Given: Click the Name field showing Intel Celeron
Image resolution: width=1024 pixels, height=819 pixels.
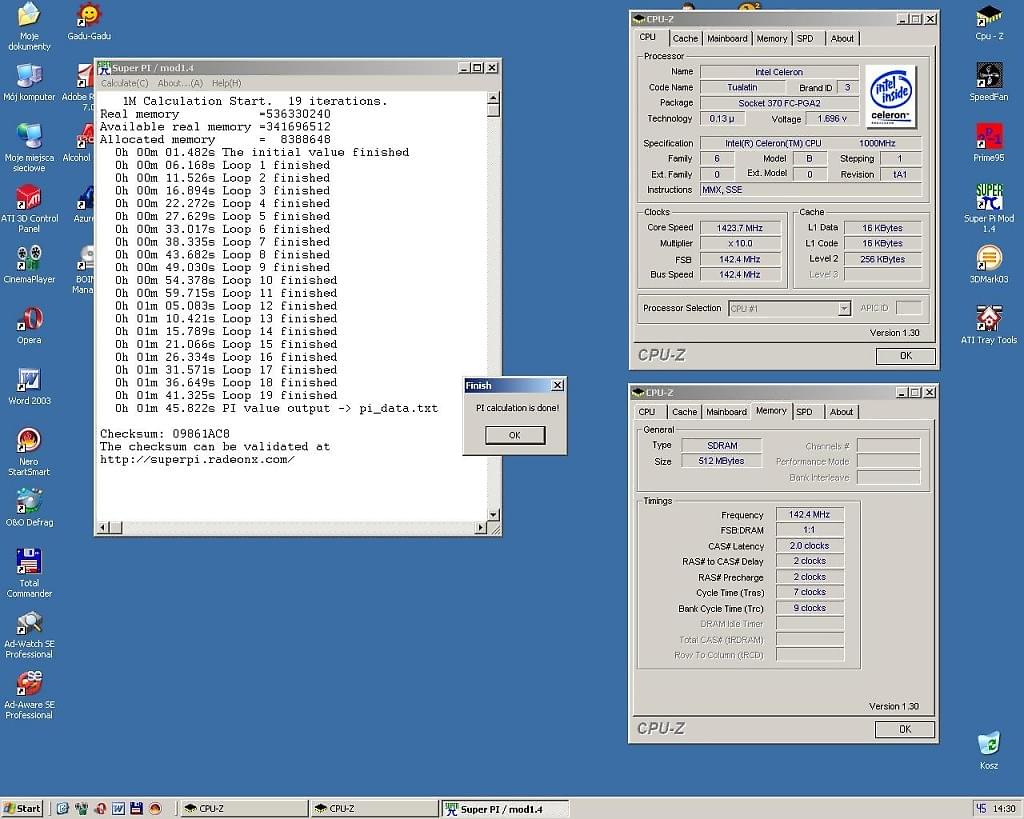Looking at the screenshot, I should pyautogui.click(x=779, y=72).
